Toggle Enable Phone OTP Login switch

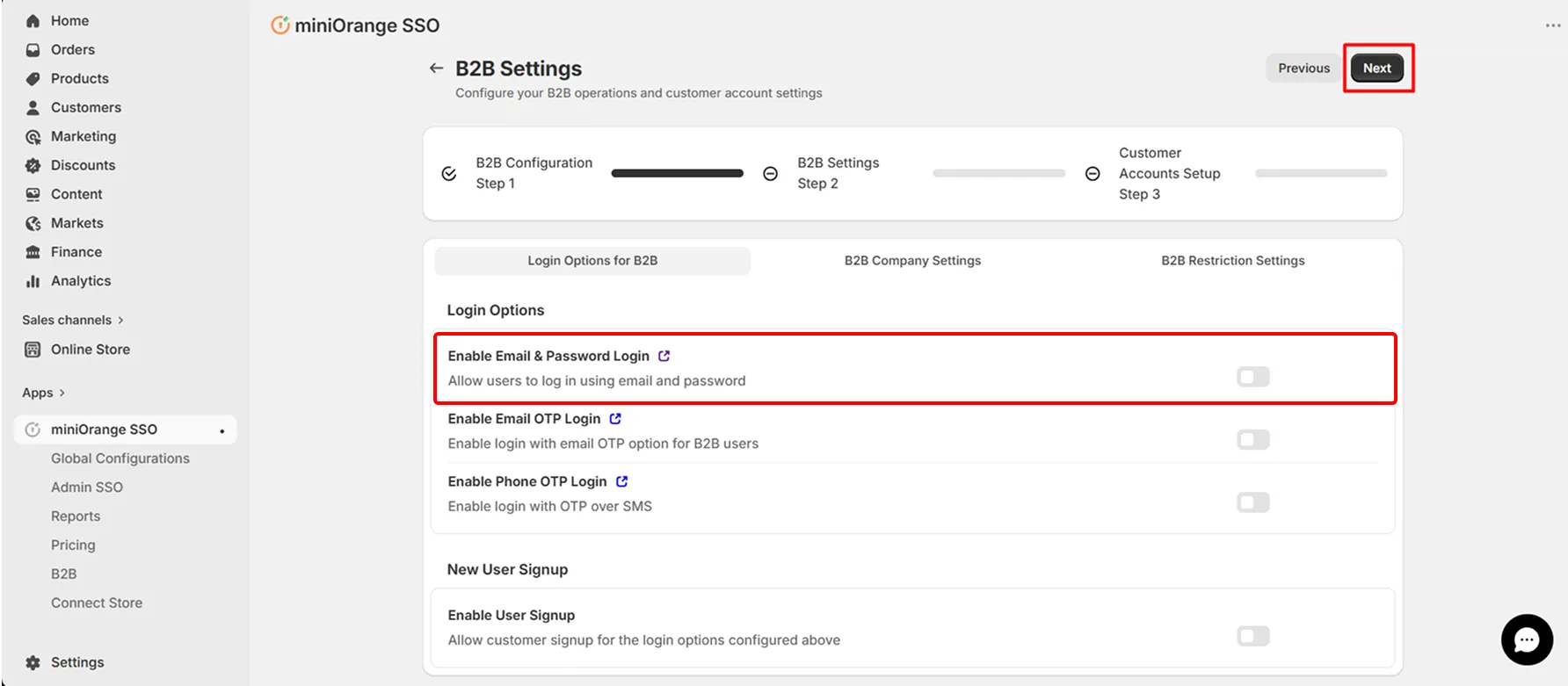point(1253,502)
